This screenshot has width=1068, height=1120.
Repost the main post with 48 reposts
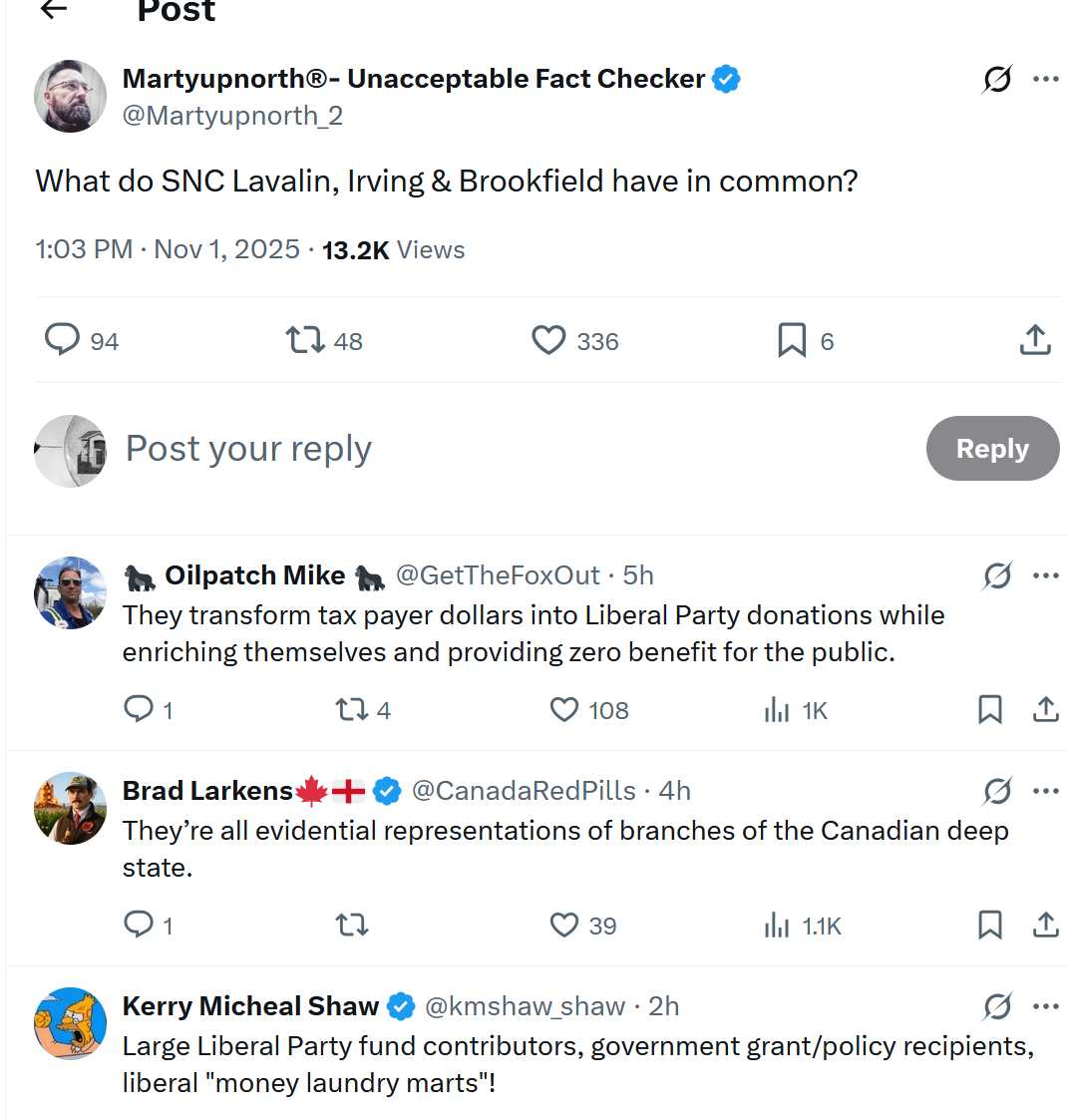(x=305, y=340)
